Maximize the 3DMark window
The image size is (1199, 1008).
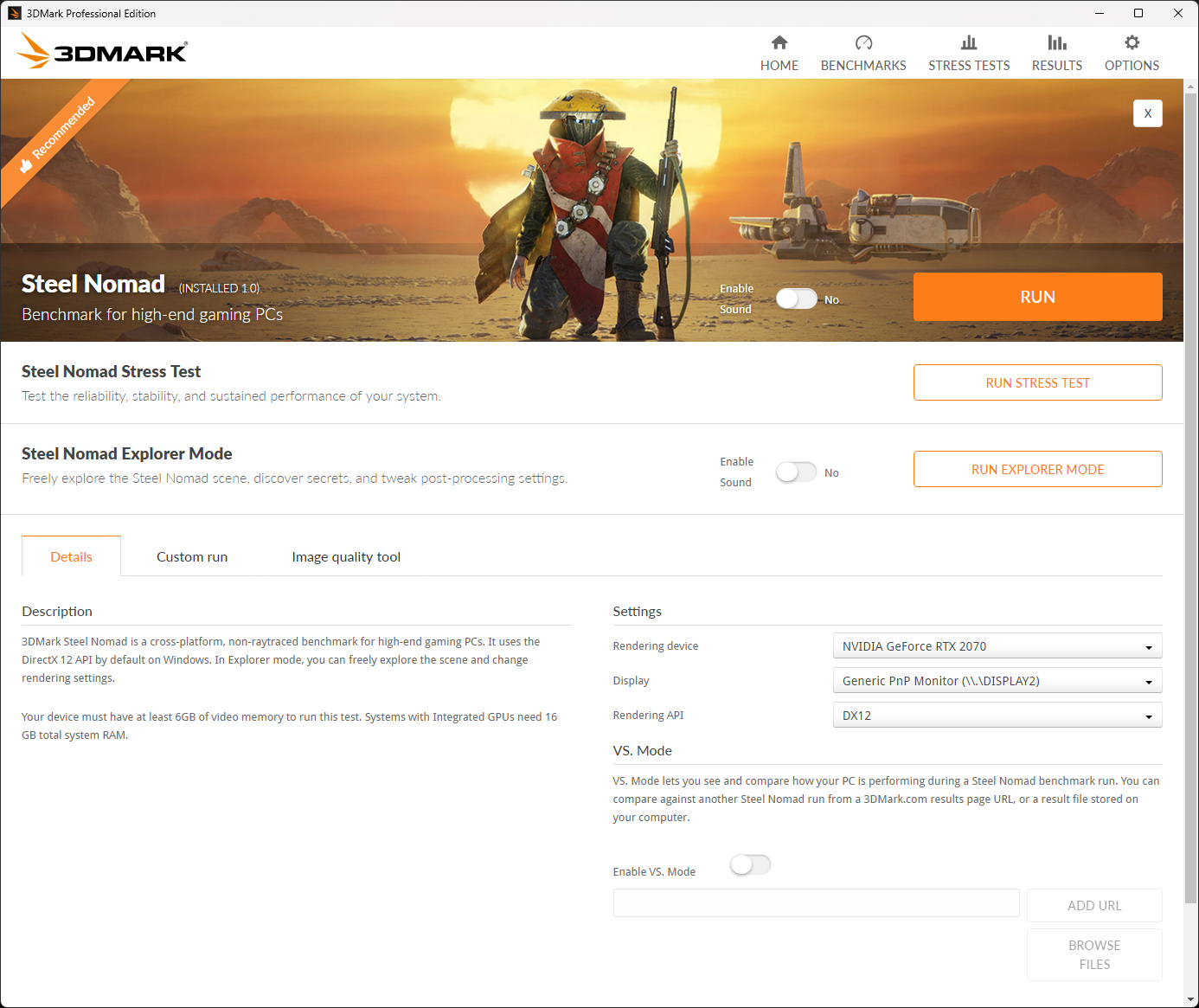coord(1138,13)
